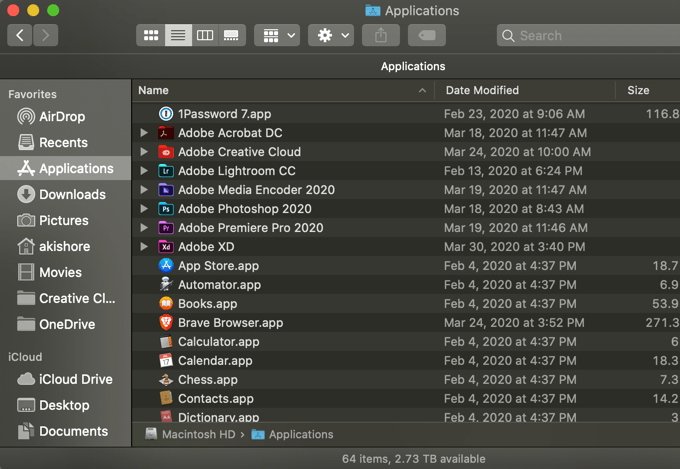
Task: Select the Calendar.app icon
Action: [166, 361]
